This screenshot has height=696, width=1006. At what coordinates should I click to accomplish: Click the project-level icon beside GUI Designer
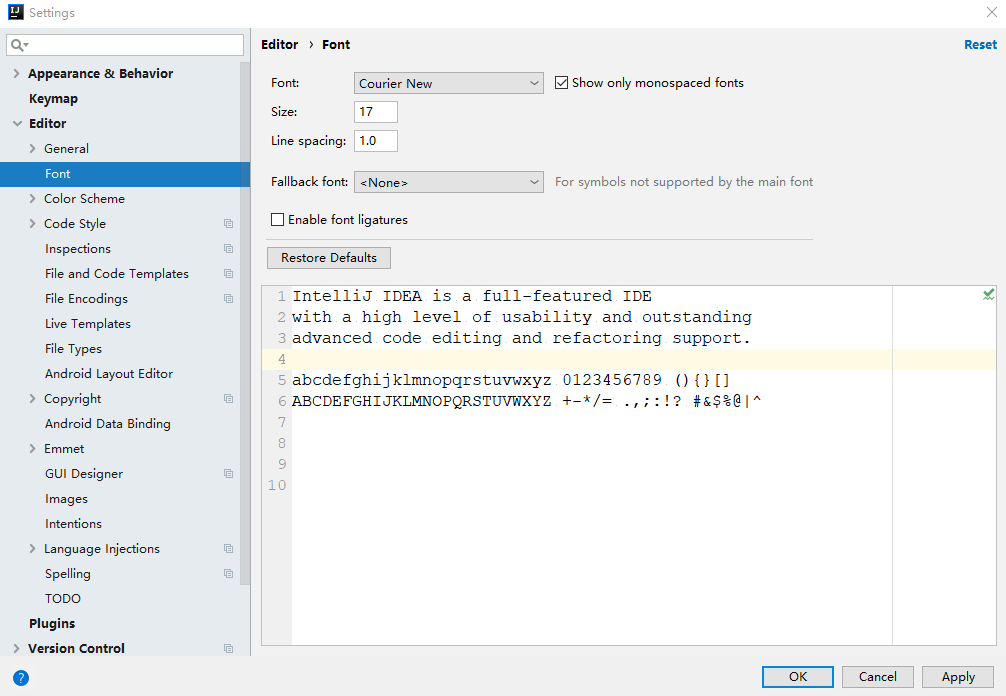(x=228, y=474)
